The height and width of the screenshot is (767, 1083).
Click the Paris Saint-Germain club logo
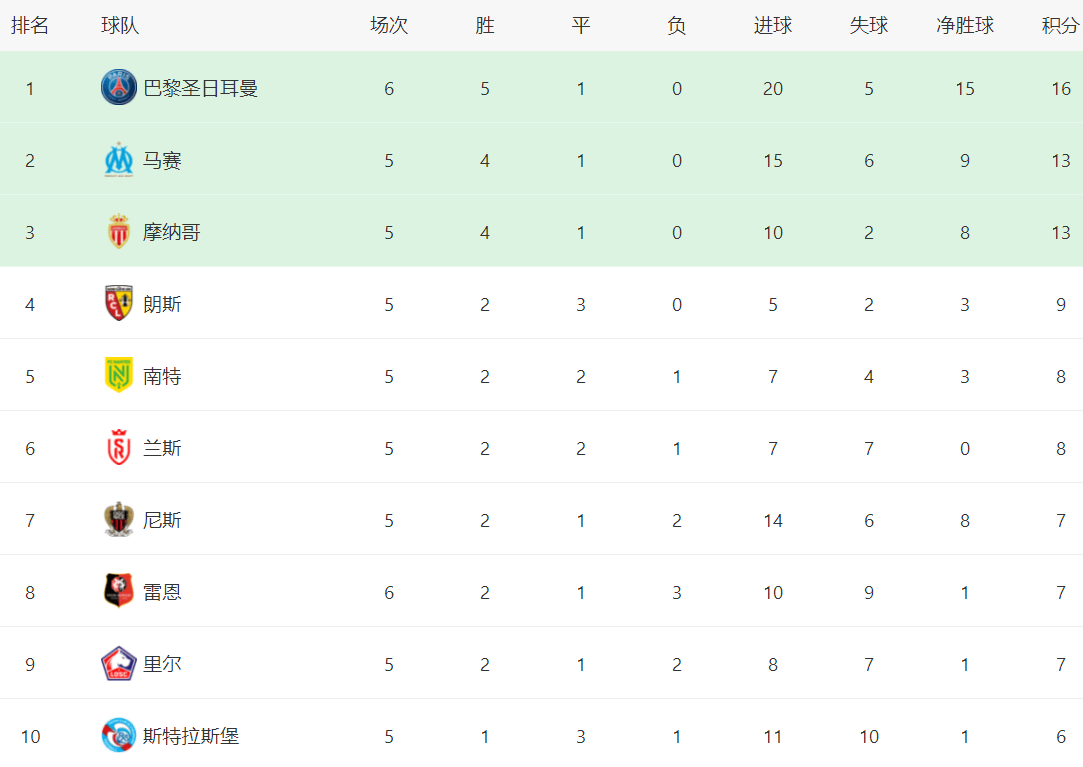tap(119, 88)
